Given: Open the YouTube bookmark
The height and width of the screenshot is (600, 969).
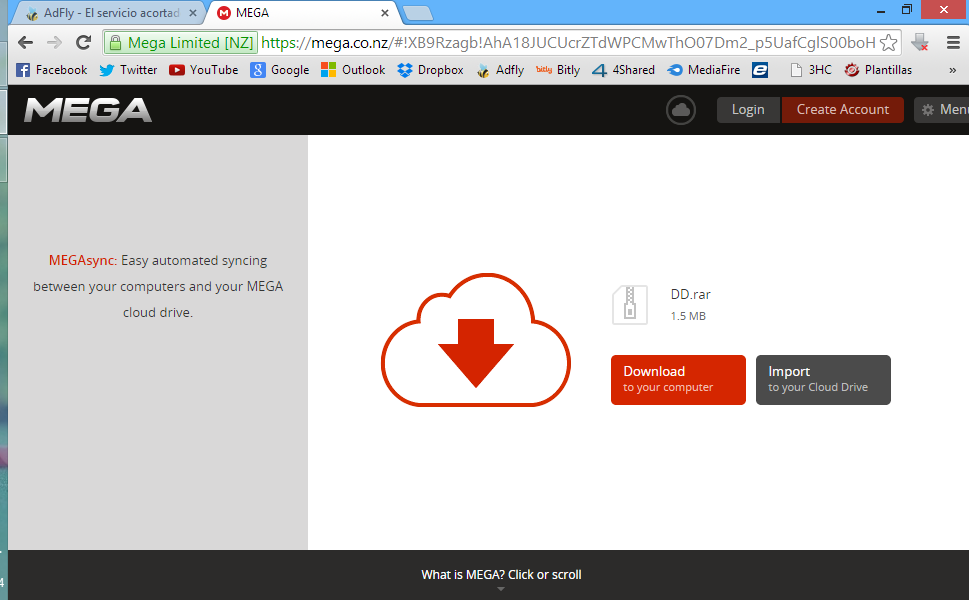Looking at the screenshot, I should (204, 70).
